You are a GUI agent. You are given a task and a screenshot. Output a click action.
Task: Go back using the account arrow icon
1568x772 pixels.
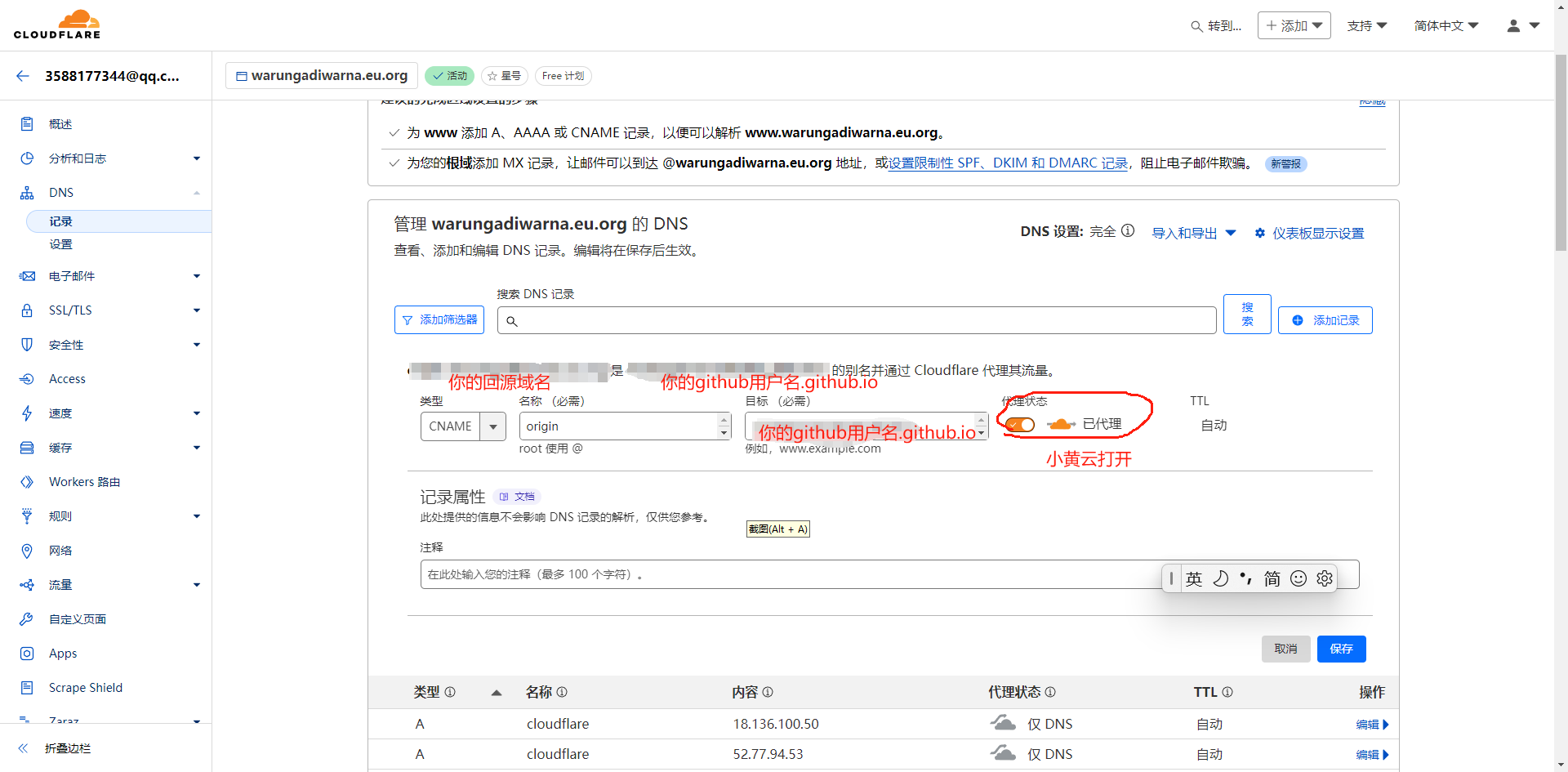23,76
